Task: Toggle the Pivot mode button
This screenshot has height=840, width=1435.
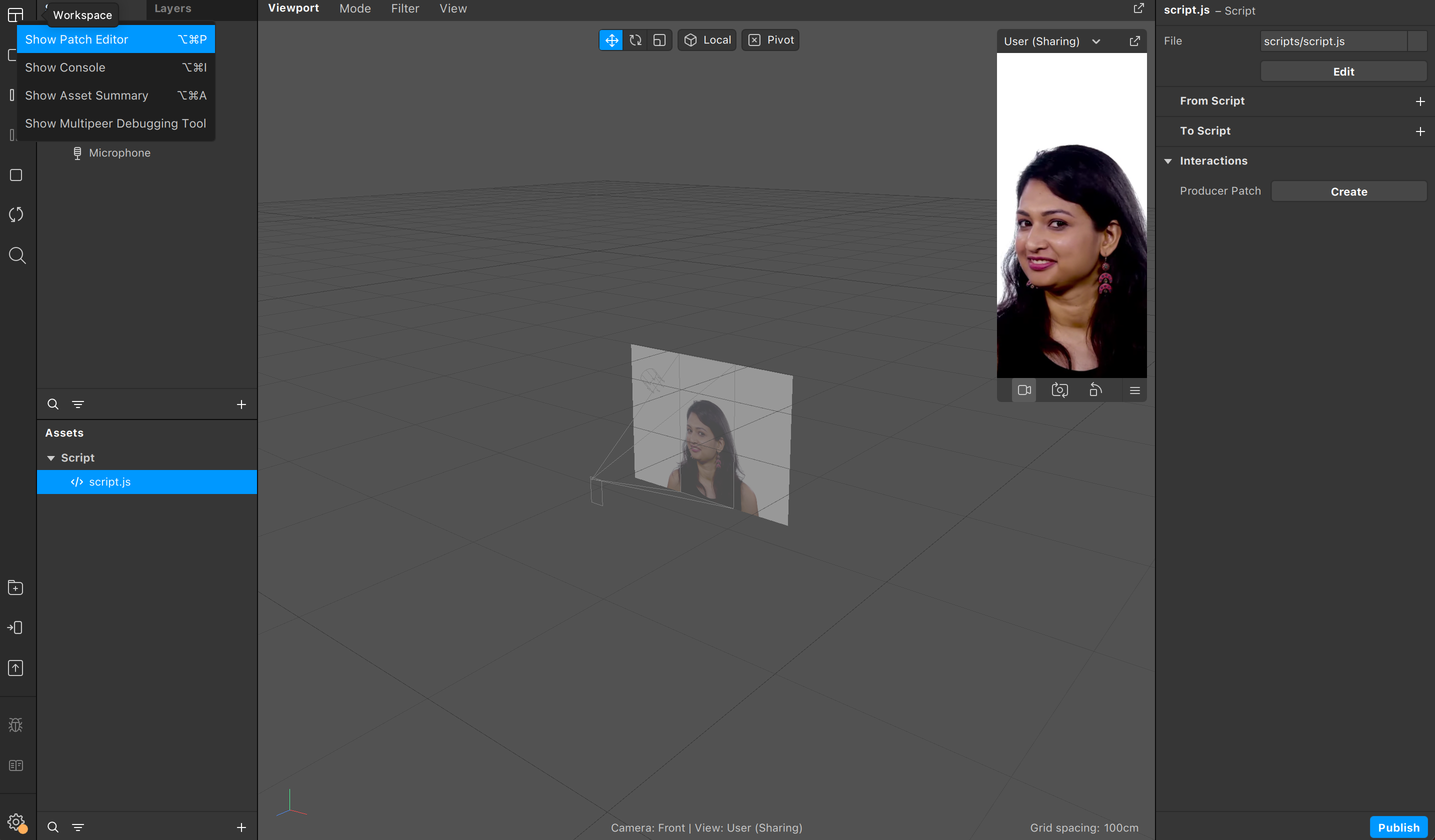Action: (770, 40)
